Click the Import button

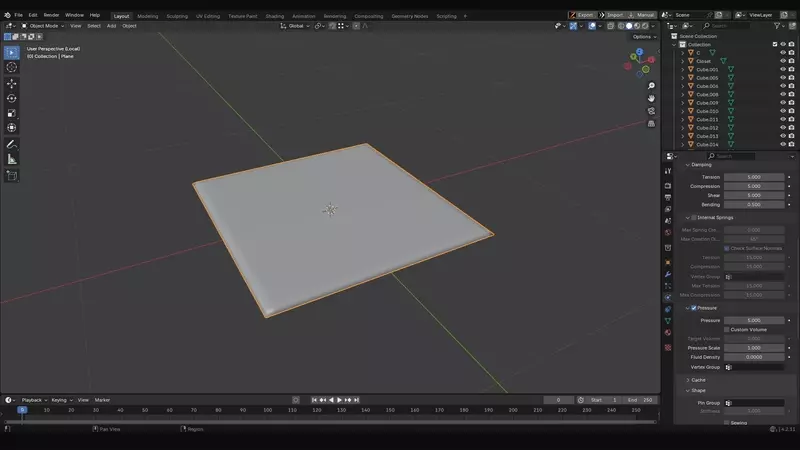point(611,15)
